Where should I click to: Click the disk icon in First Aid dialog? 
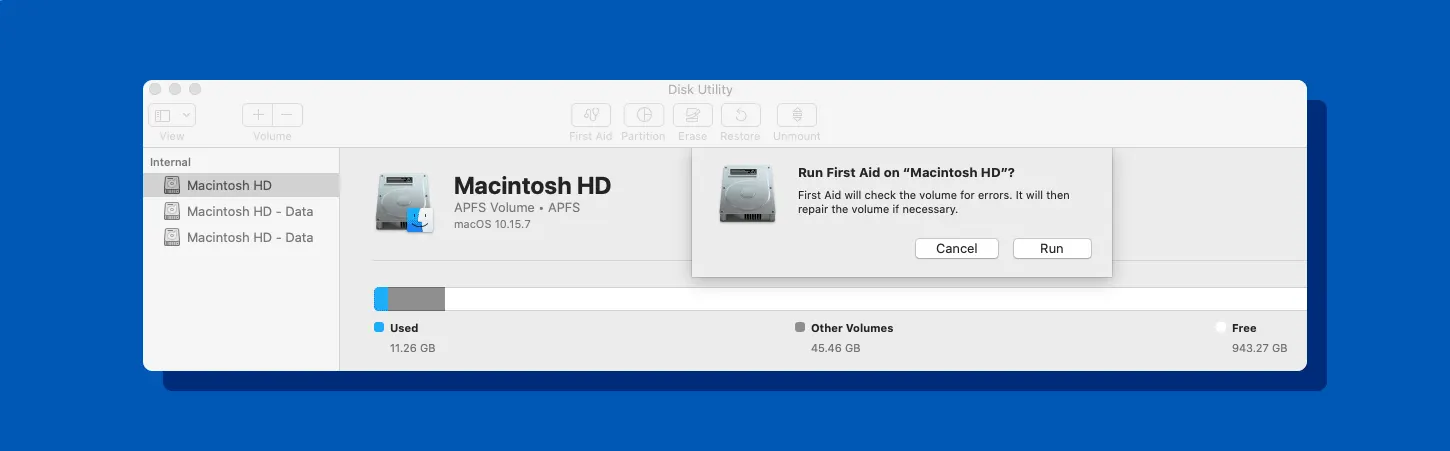747,193
